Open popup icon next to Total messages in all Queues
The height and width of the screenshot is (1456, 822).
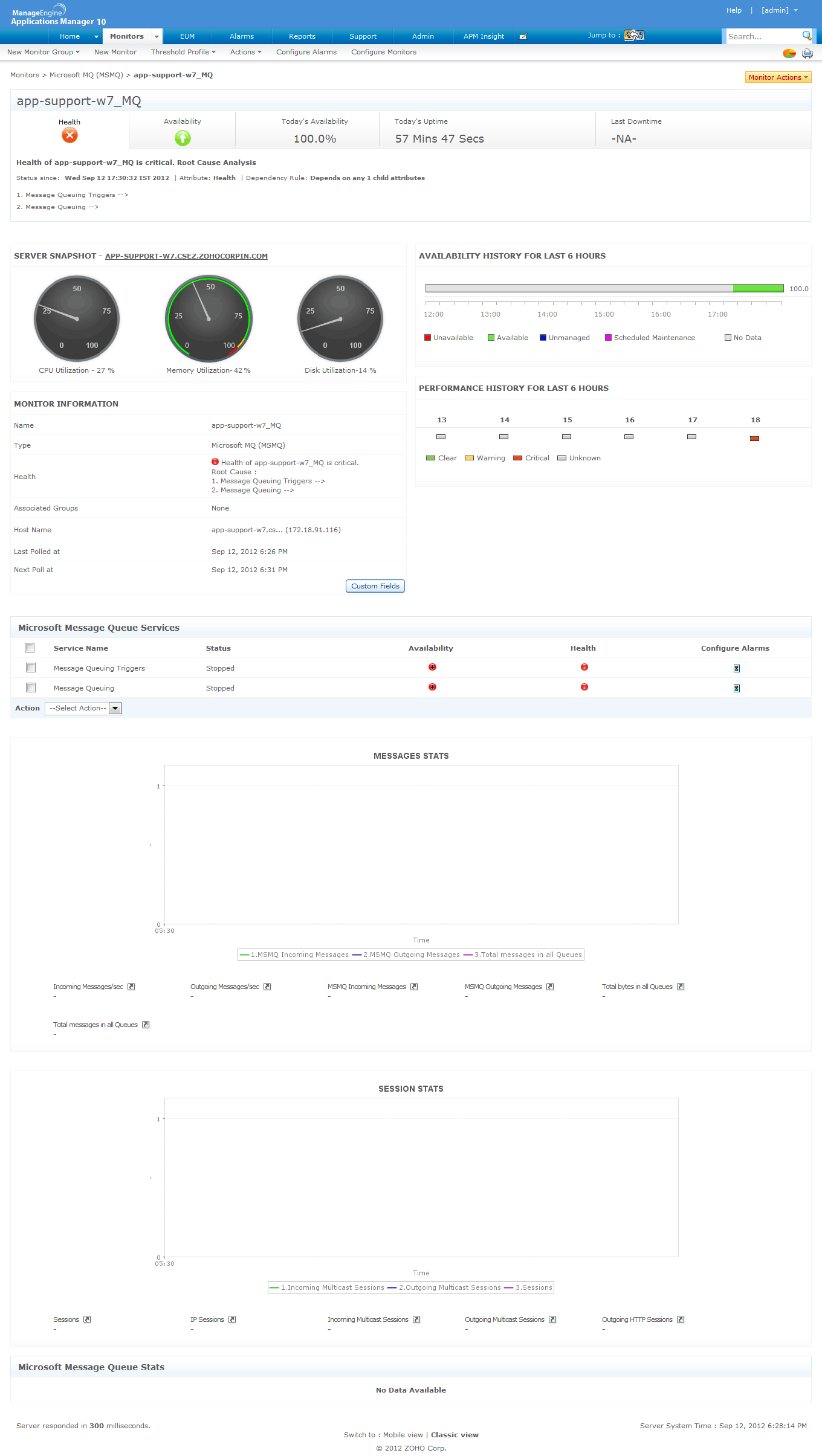click(x=146, y=1025)
